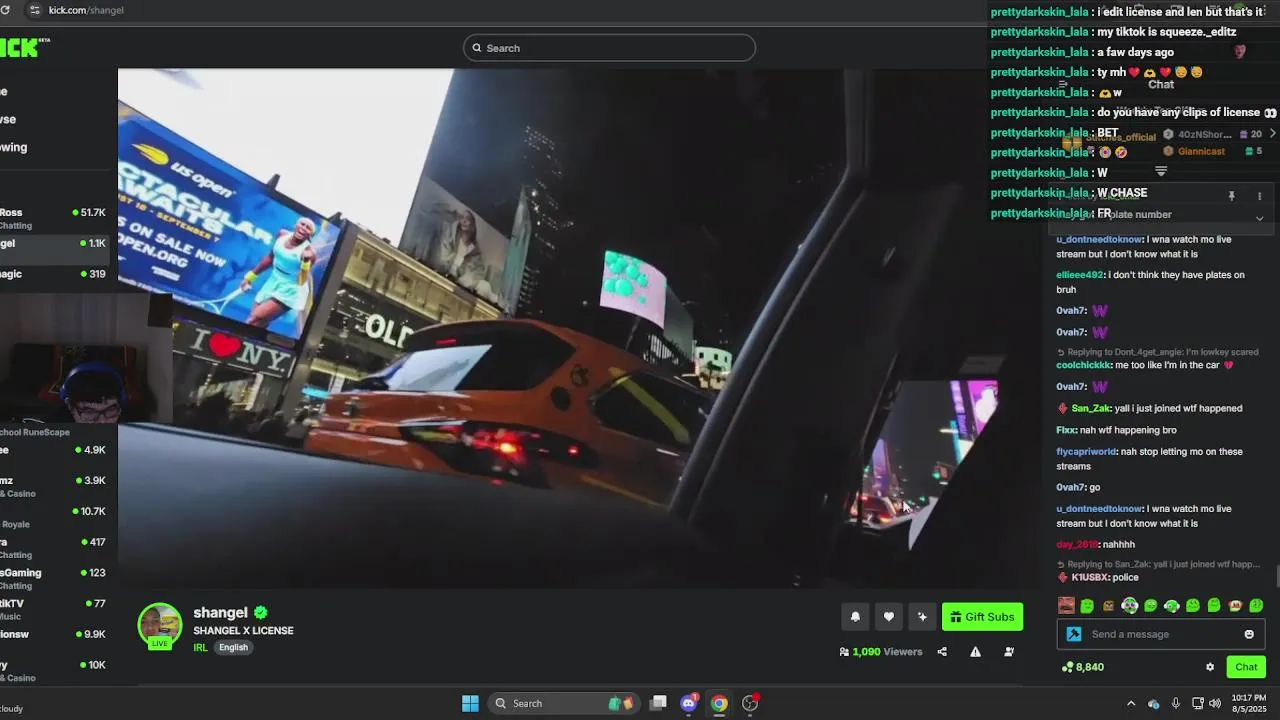The height and width of the screenshot is (720, 1280).
Task: Click the English language tag
Action: click(x=233, y=647)
